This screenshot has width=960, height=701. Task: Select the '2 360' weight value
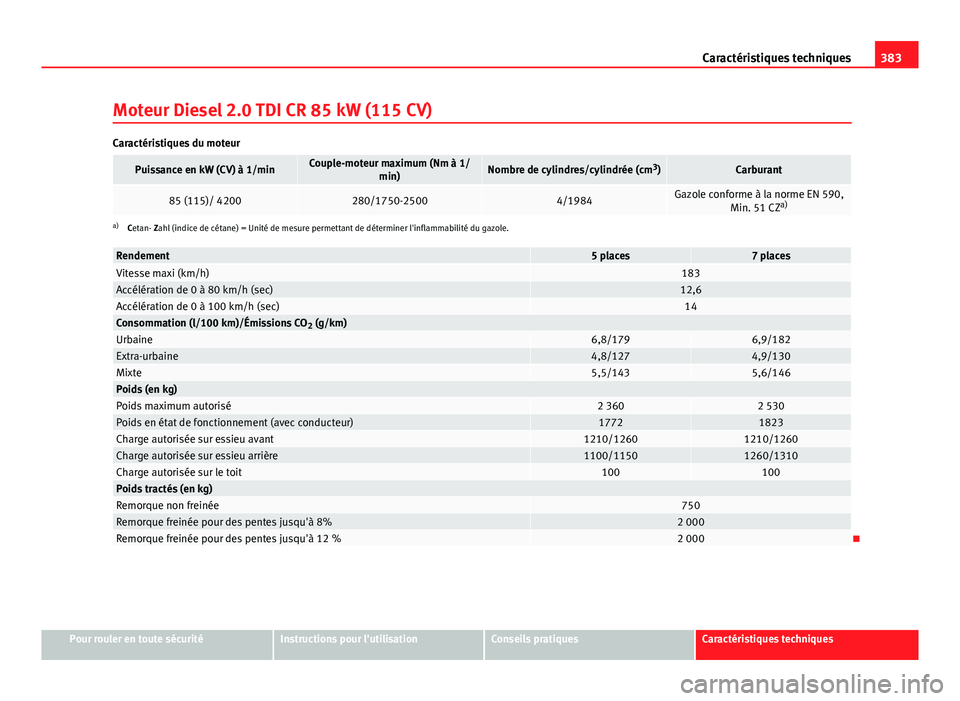(x=610, y=406)
